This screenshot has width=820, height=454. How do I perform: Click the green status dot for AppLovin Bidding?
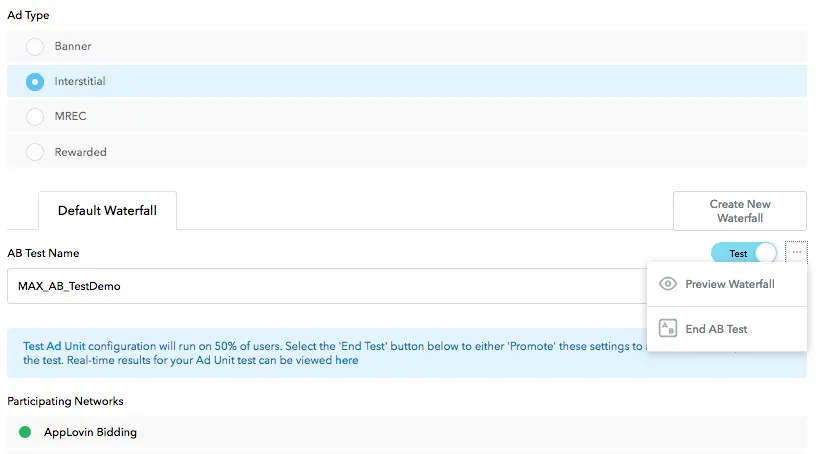click(25, 433)
